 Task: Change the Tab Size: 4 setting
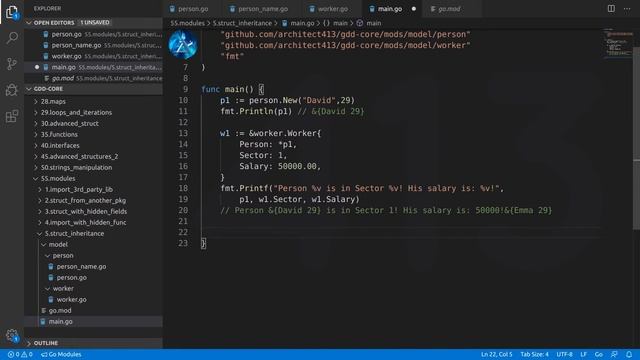click(534, 354)
